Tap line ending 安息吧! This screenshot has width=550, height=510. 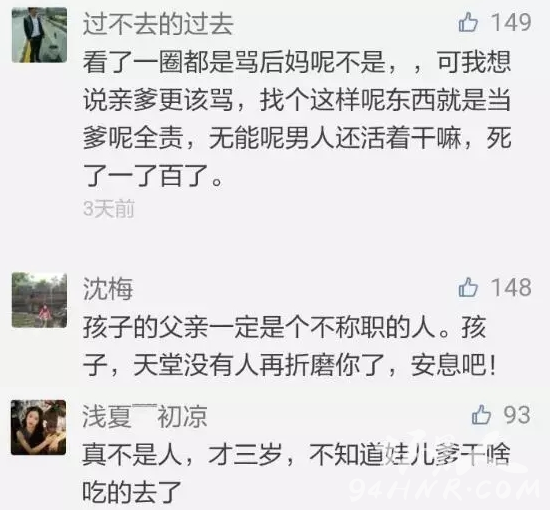pos(290,365)
